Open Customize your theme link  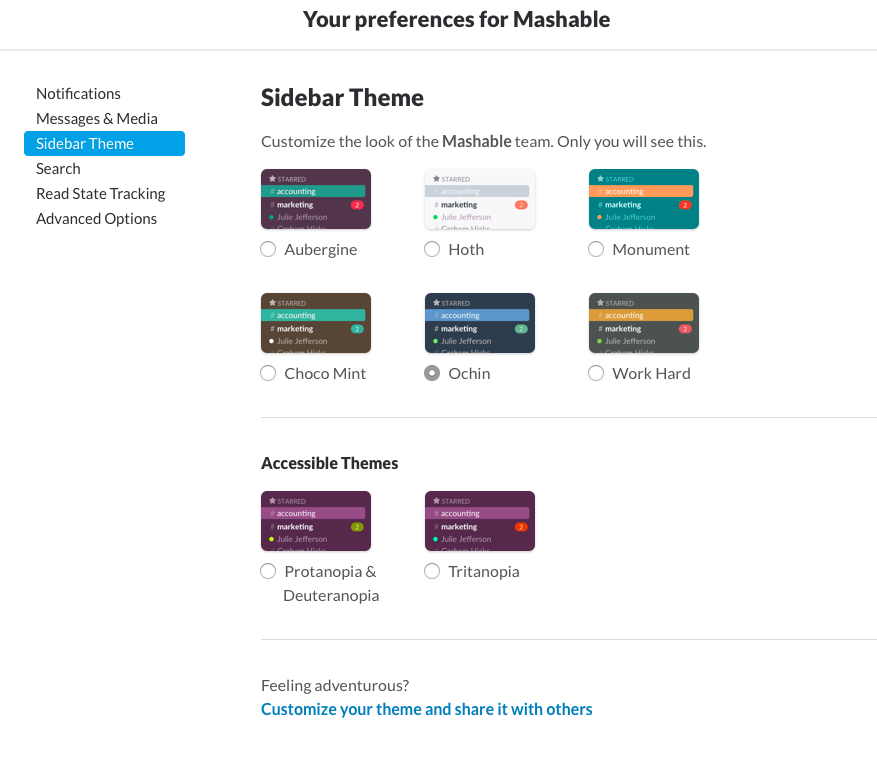427,709
